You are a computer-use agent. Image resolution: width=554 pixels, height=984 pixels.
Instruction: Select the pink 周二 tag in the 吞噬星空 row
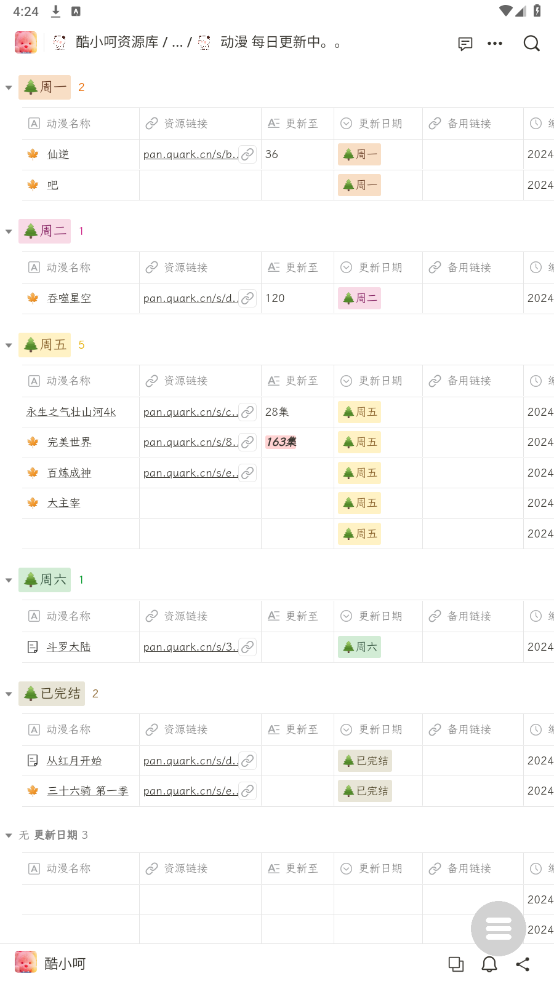click(360, 298)
